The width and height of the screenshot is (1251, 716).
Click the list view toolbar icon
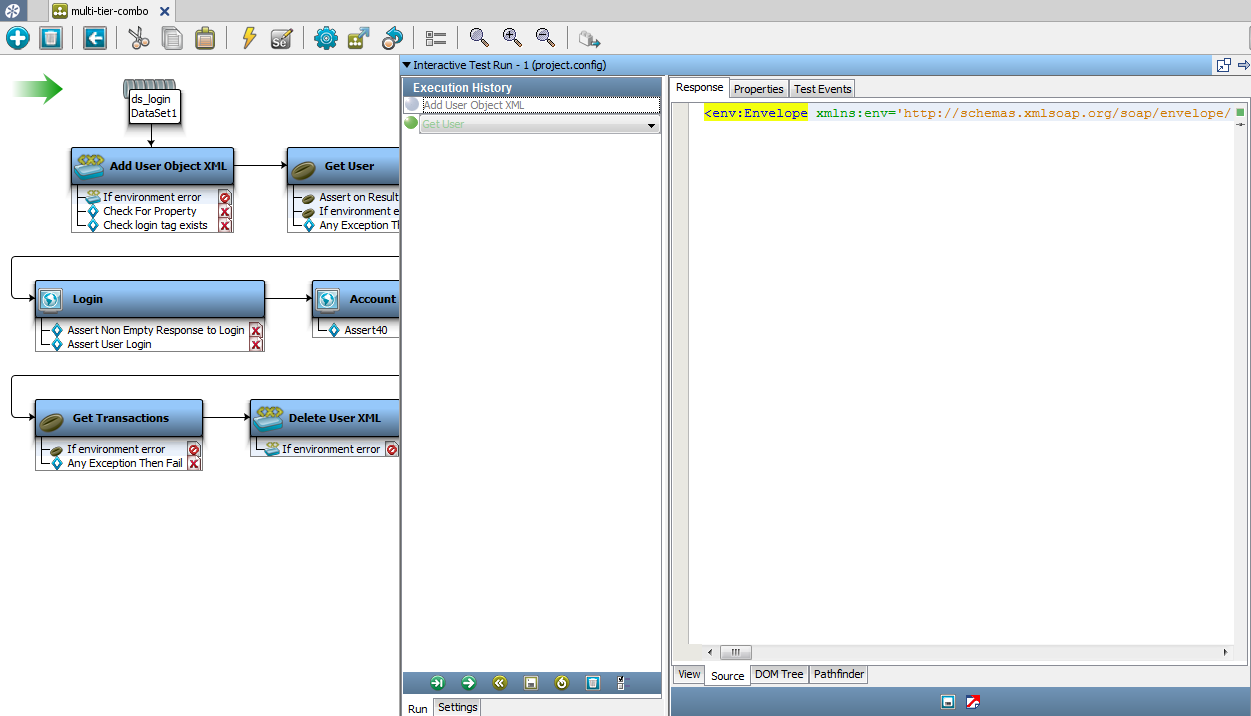[436, 38]
